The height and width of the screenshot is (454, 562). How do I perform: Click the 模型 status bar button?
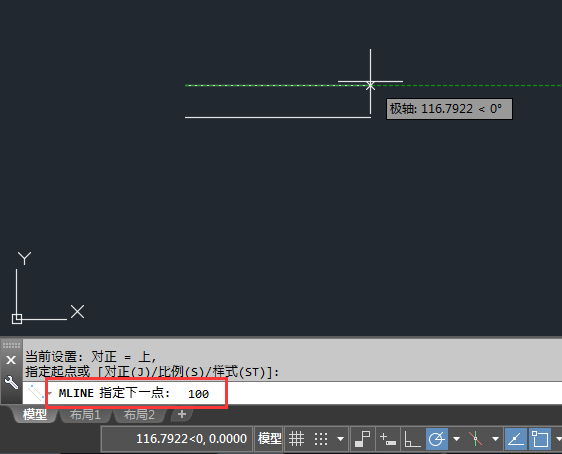[270, 439]
